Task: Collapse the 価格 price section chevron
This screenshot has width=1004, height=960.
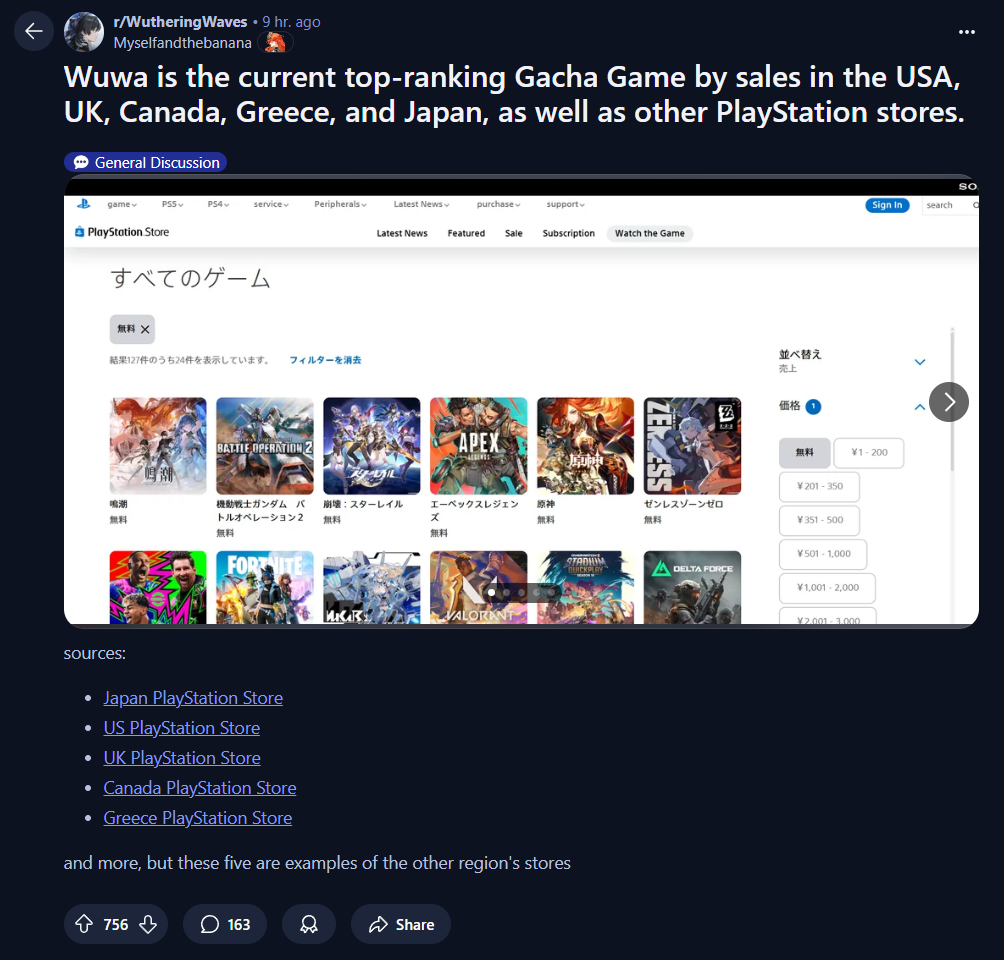Action: coord(919,407)
